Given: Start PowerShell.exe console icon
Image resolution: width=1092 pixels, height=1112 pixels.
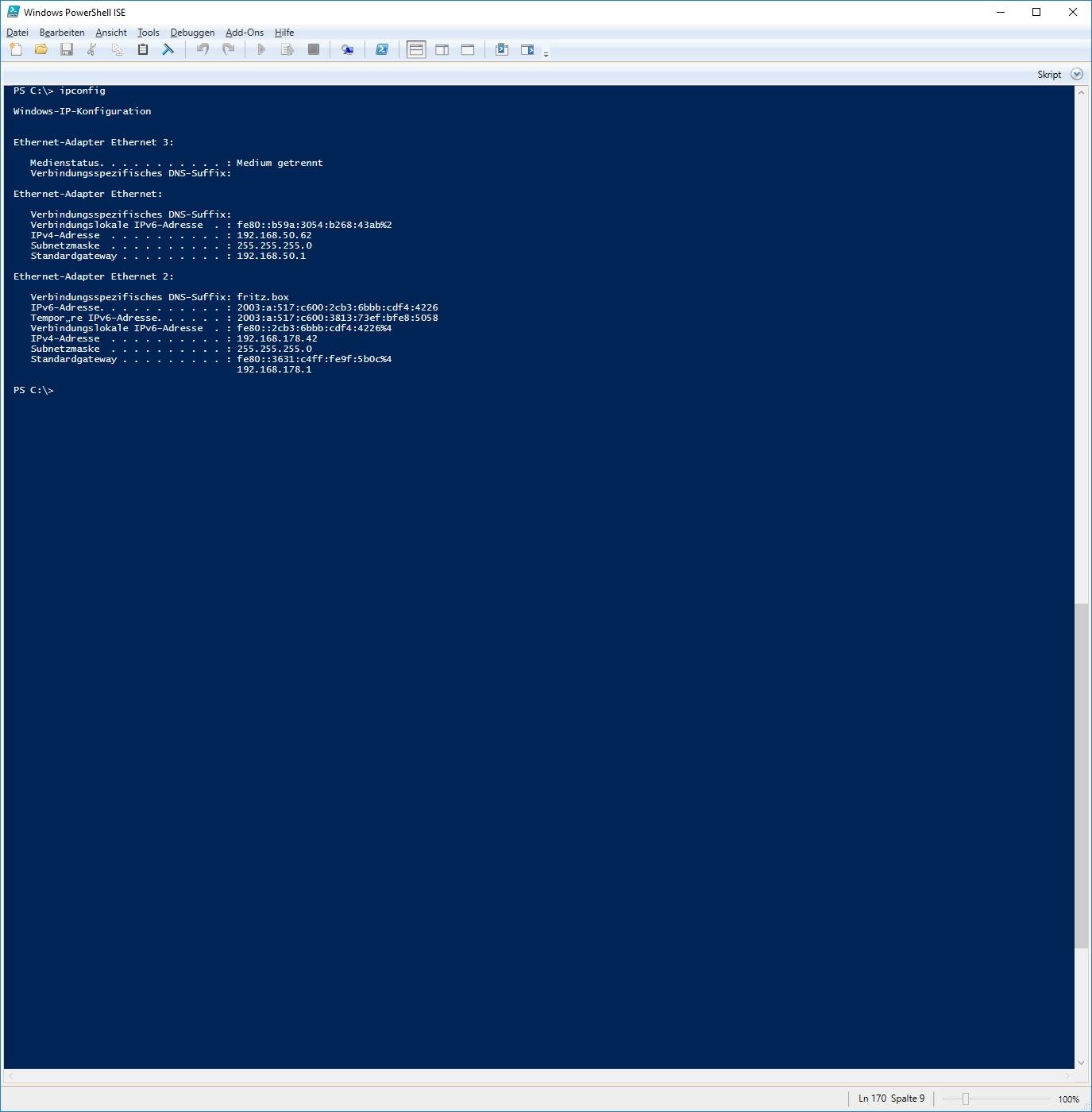Looking at the screenshot, I should coord(382,49).
